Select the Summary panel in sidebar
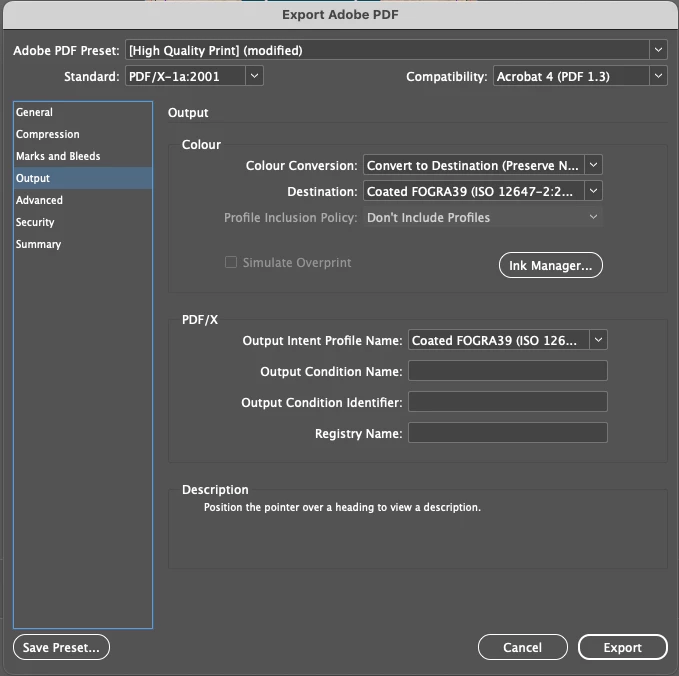The image size is (679, 676). (x=83, y=244)
